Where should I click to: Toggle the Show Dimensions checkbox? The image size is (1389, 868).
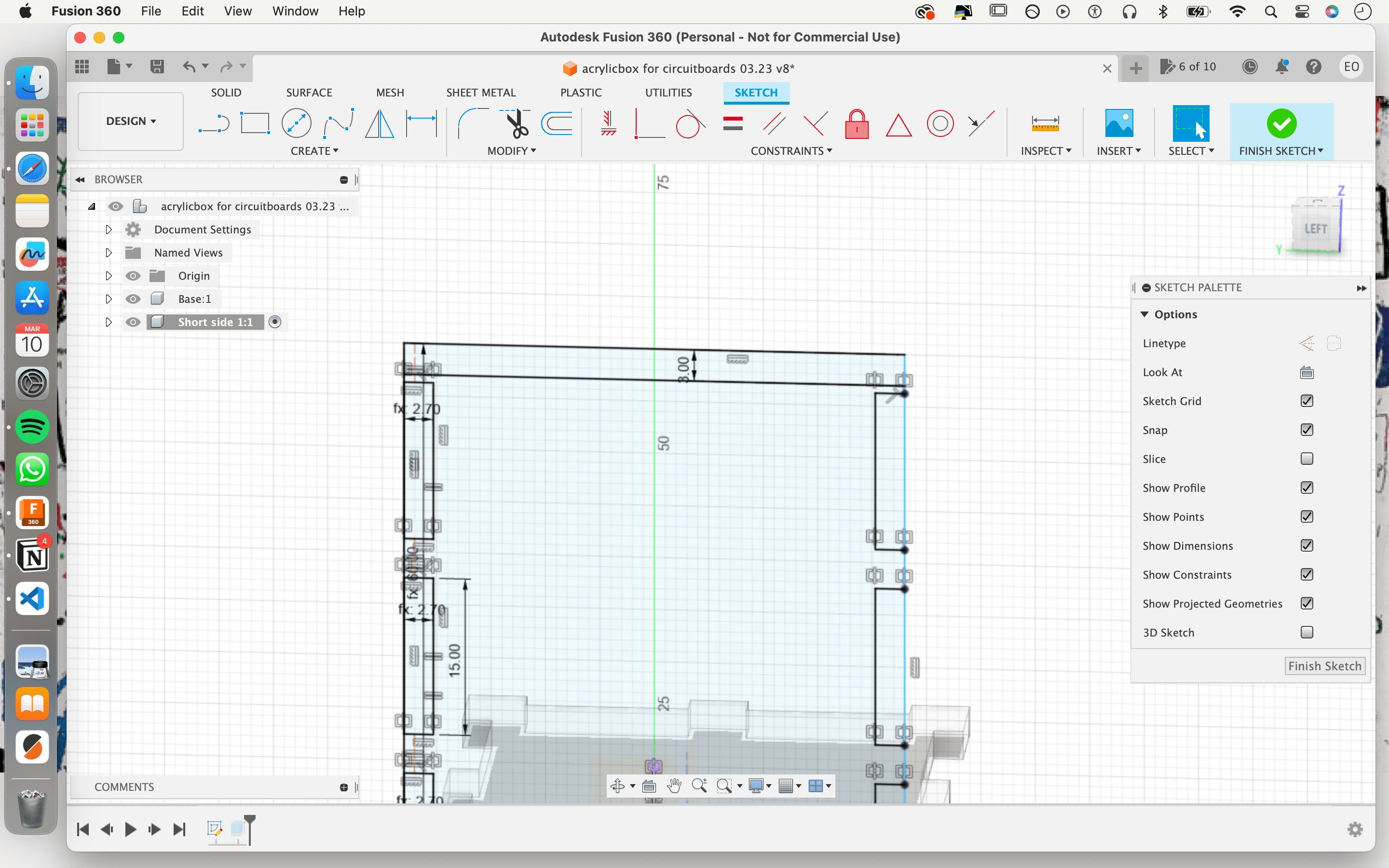tap(1307, 545)
